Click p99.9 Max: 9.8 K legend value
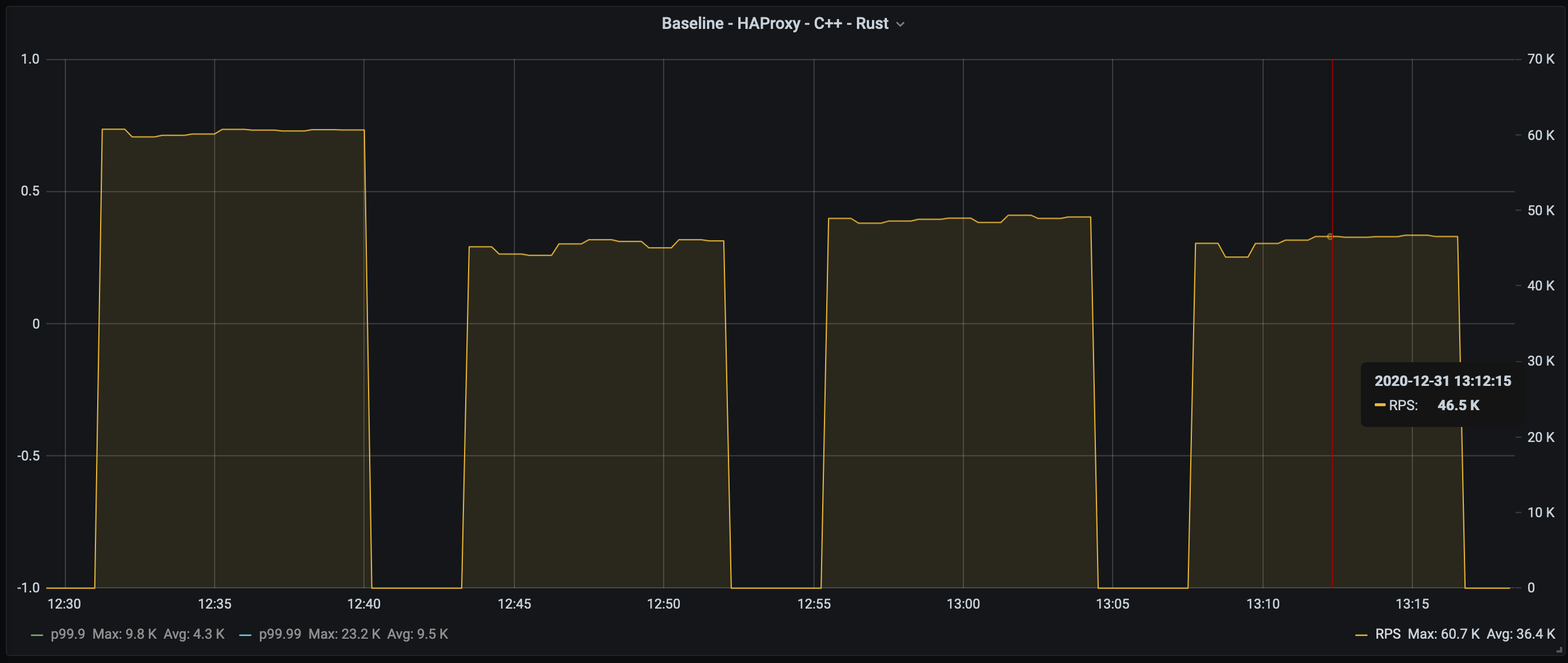Image resolution: width=1568 pixels, height=663 pixels. click(124, 633)
